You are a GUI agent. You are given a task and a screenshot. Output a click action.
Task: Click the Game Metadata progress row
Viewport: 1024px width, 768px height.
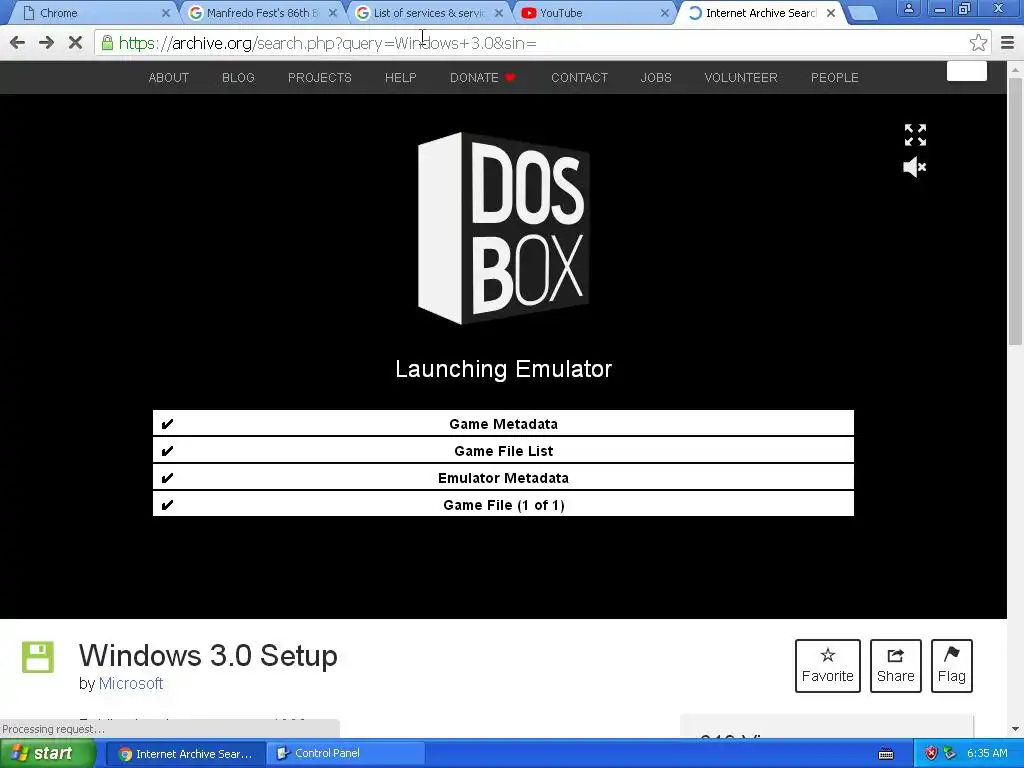click(503, 424)
